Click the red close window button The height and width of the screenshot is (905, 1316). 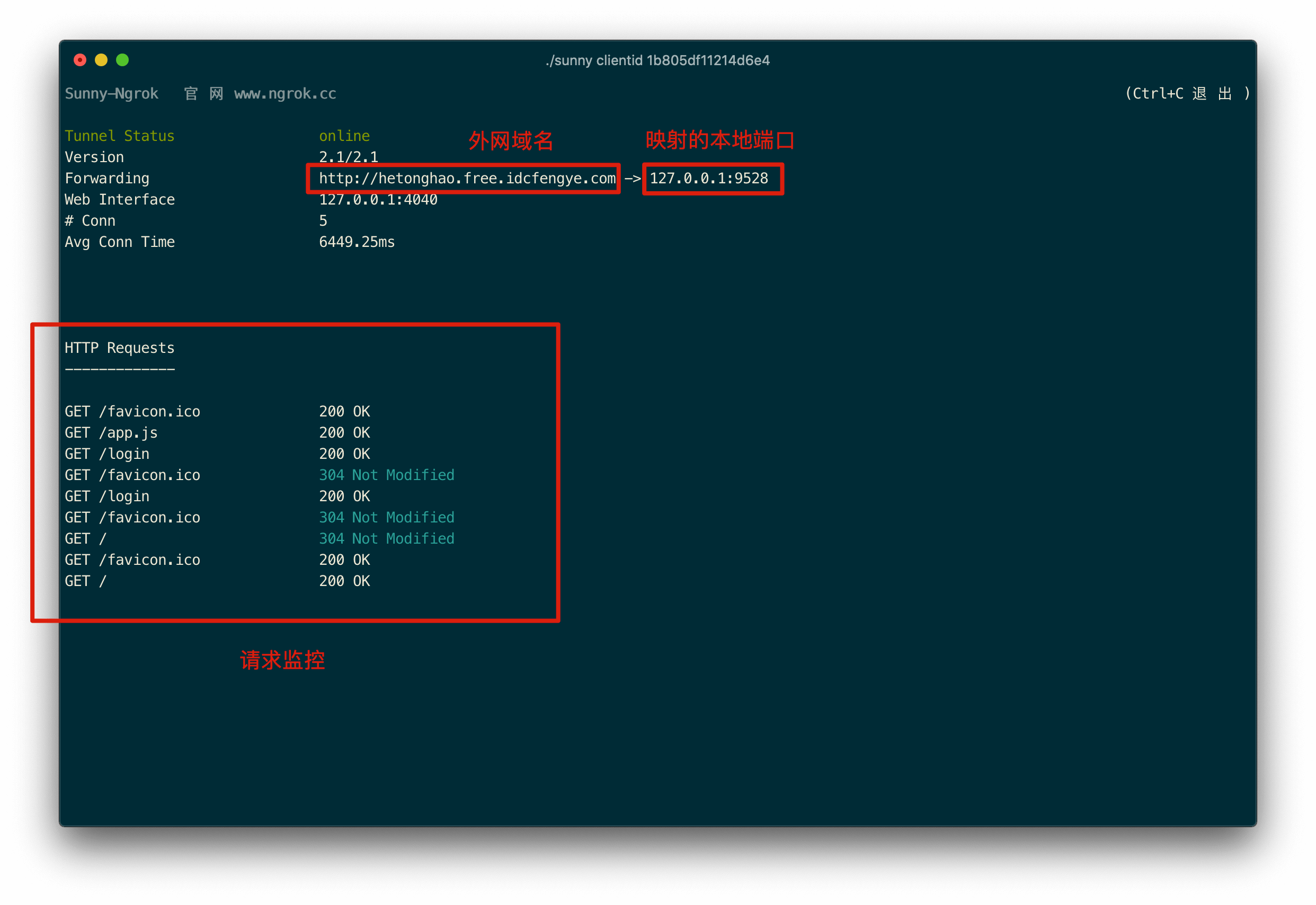(80, 60)
